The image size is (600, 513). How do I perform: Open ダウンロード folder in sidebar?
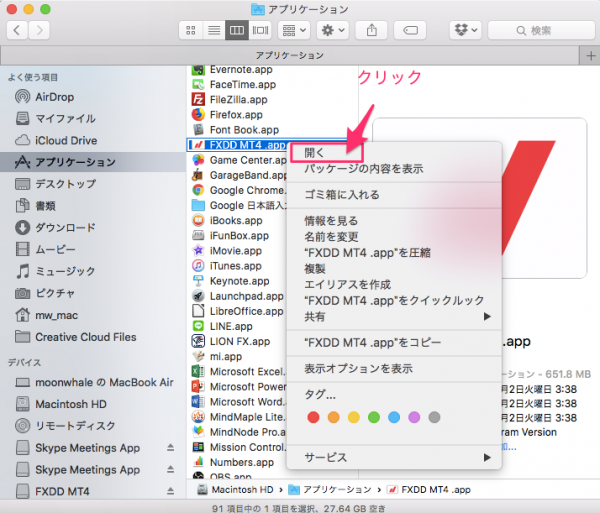point(65,227)
